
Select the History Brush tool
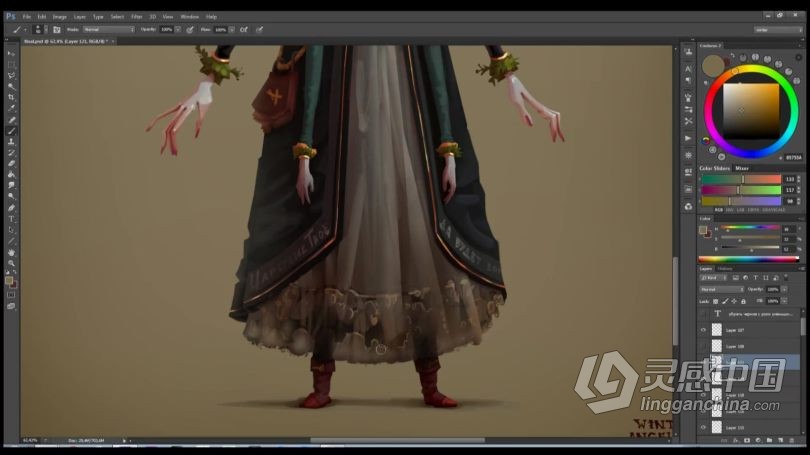point(11,153)
